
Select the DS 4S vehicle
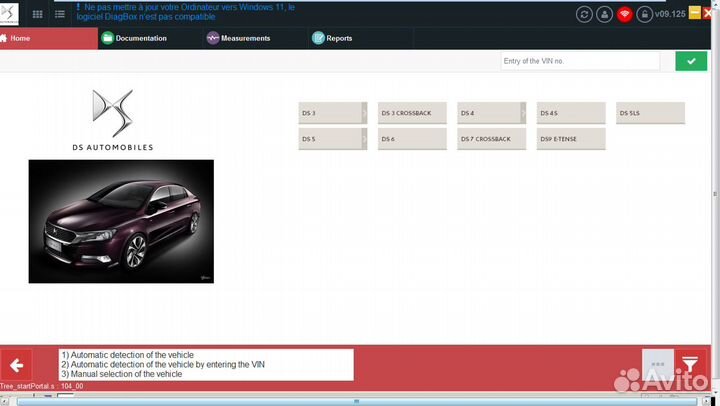571,113
